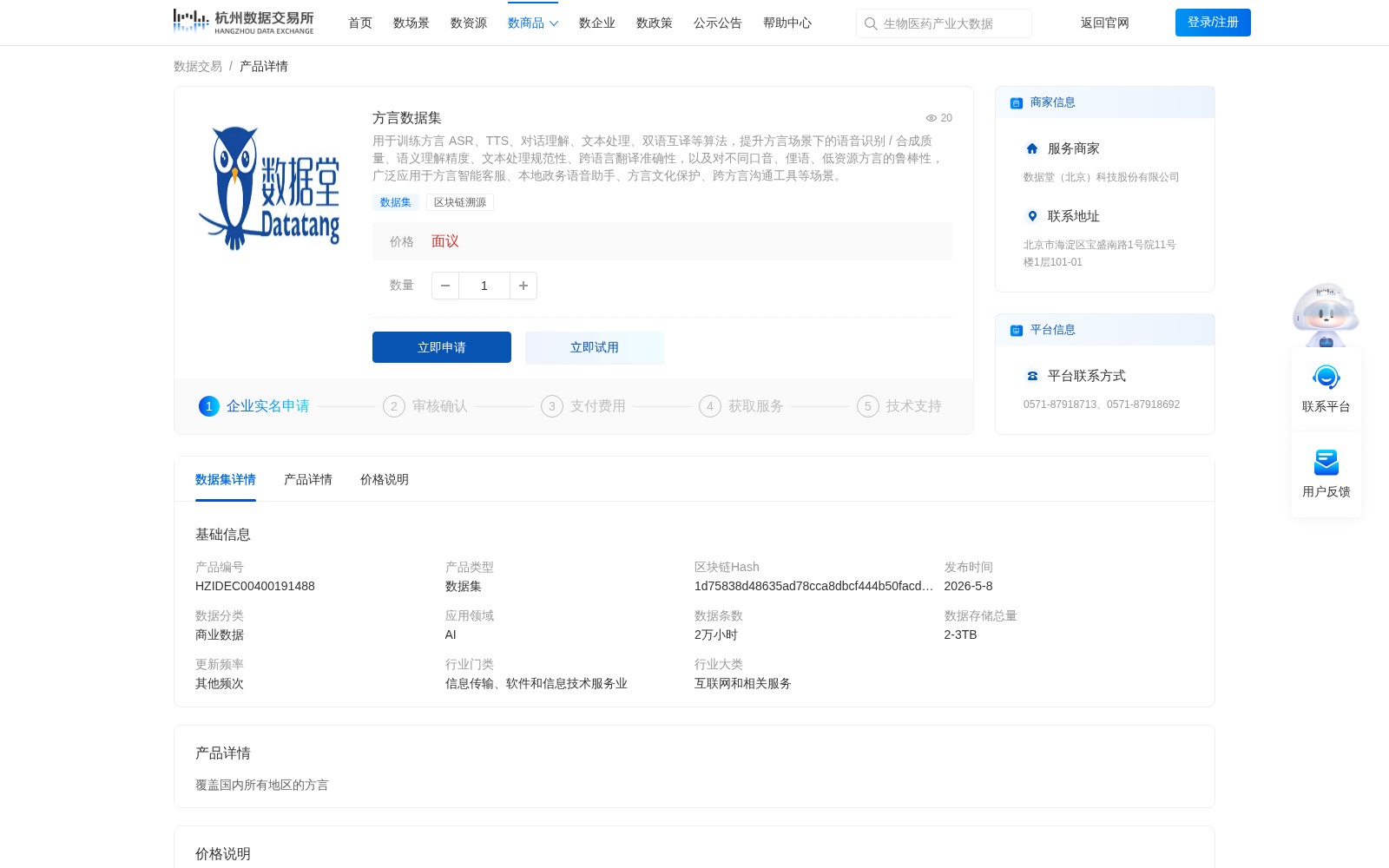The image size is (1389, 868).
Task: Click step 1 企业实名申请
Action: 254,406
